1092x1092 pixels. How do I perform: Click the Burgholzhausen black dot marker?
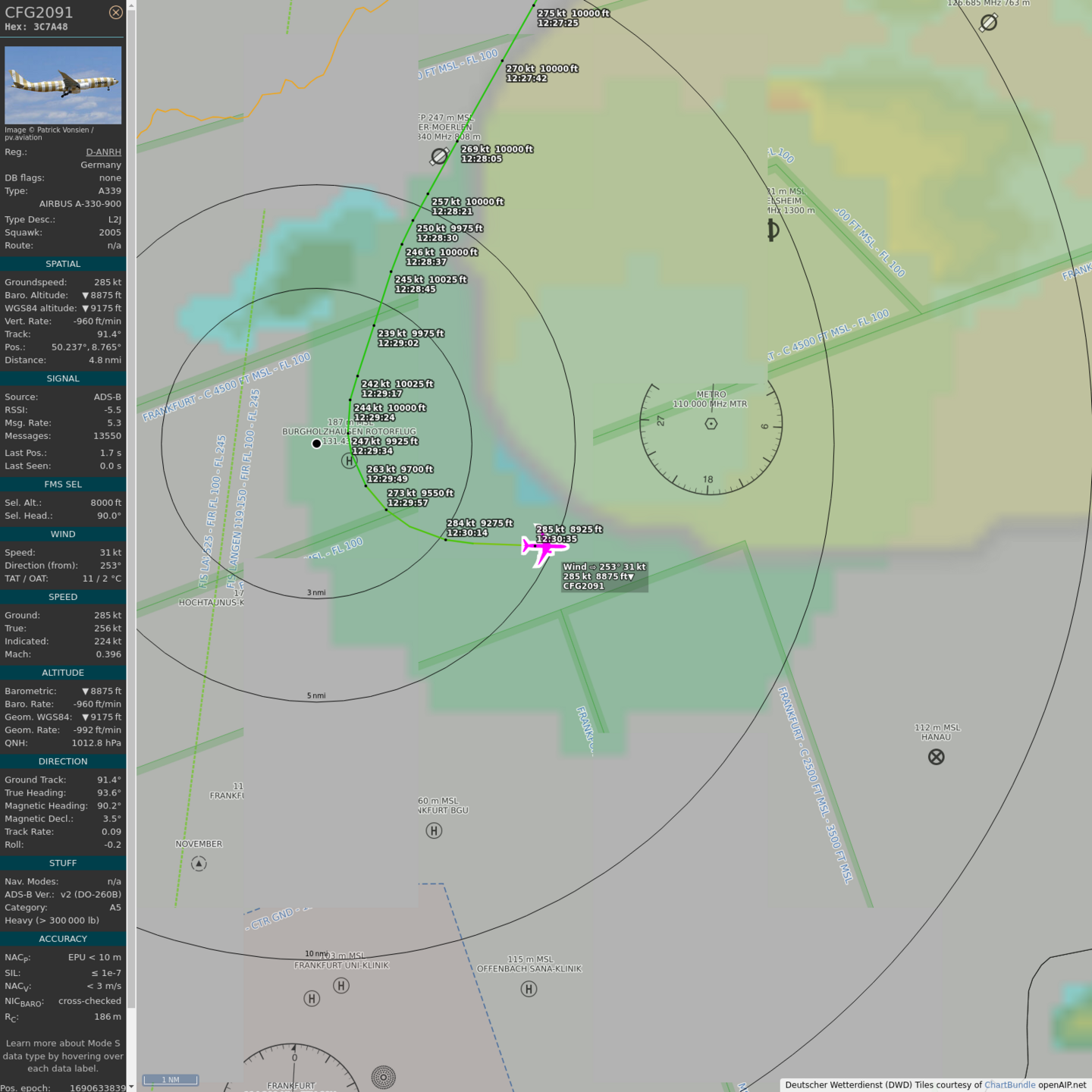click(x=316, y=444)
